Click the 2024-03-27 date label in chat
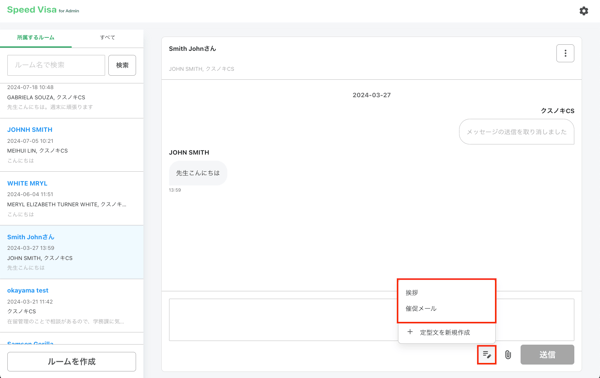The height and width of the screenshot is (378, 600). pos(372,95)
